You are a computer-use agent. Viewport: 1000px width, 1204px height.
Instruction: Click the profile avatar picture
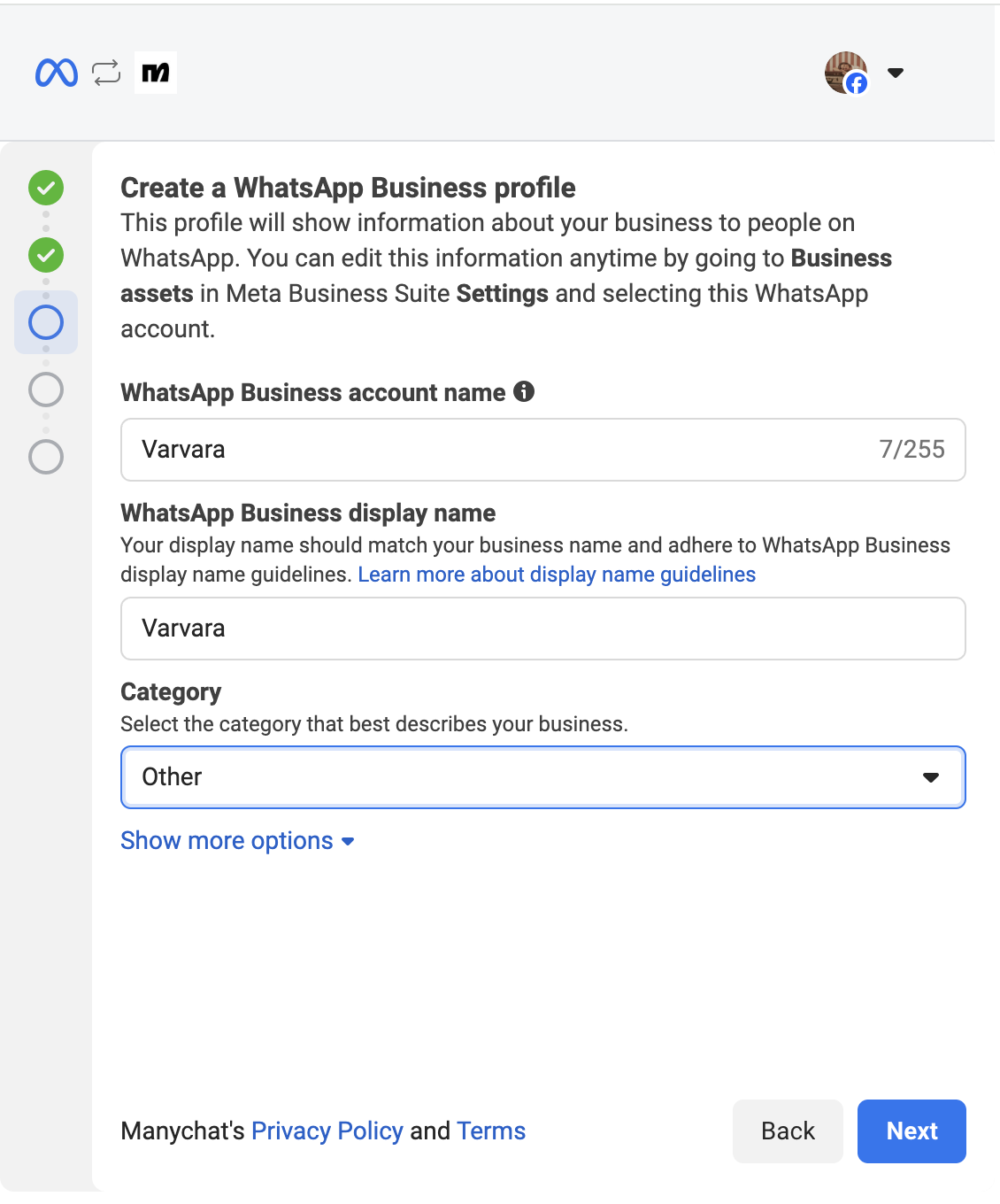[844, 73]
